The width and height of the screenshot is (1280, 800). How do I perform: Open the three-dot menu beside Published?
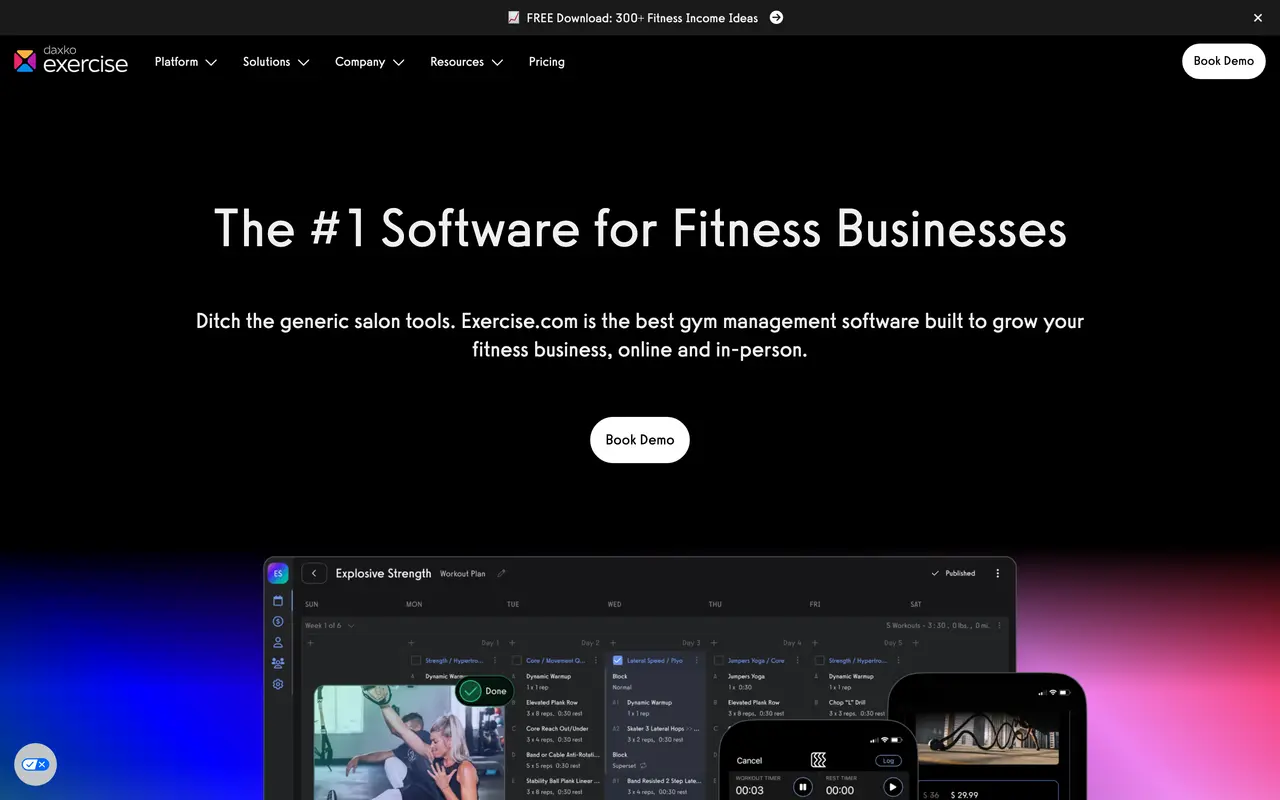(x=997, y=574)
